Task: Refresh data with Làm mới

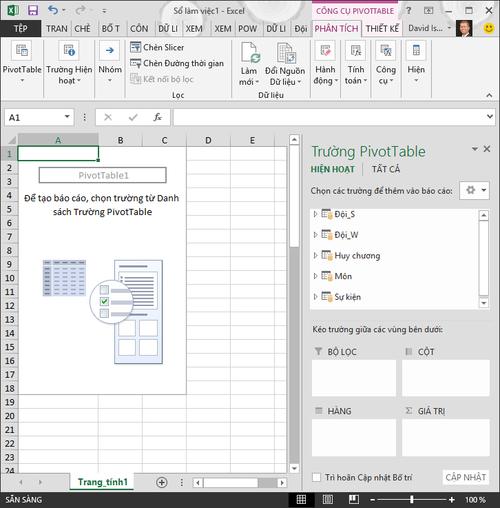Action: click(x=249, y=63)
